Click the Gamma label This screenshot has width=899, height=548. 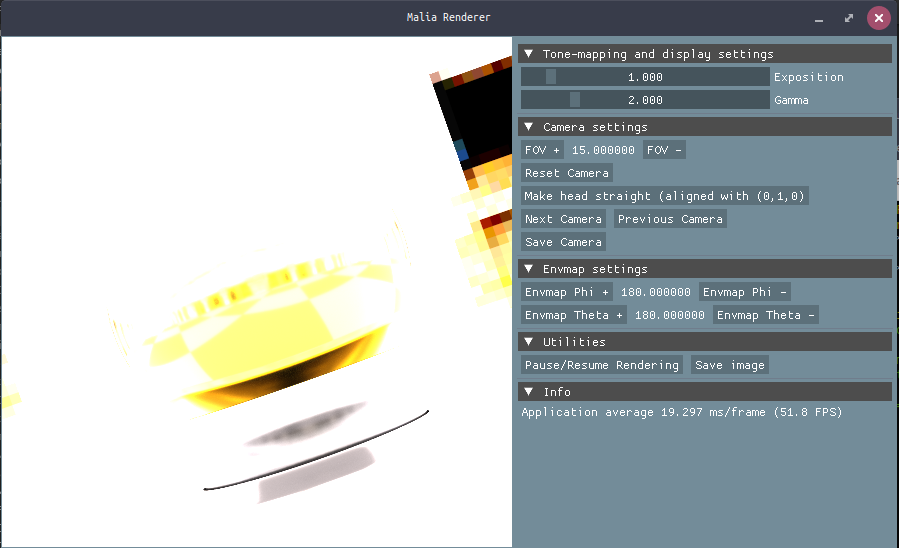coord(791,100)
